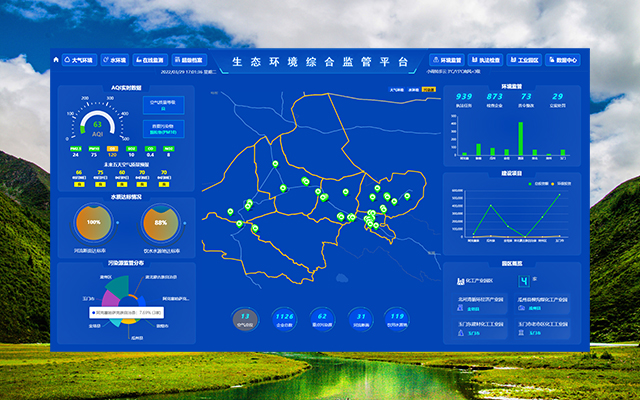Click the home icon in top-left
Viewport: 640px width, 400px height.
pos(56,60)
